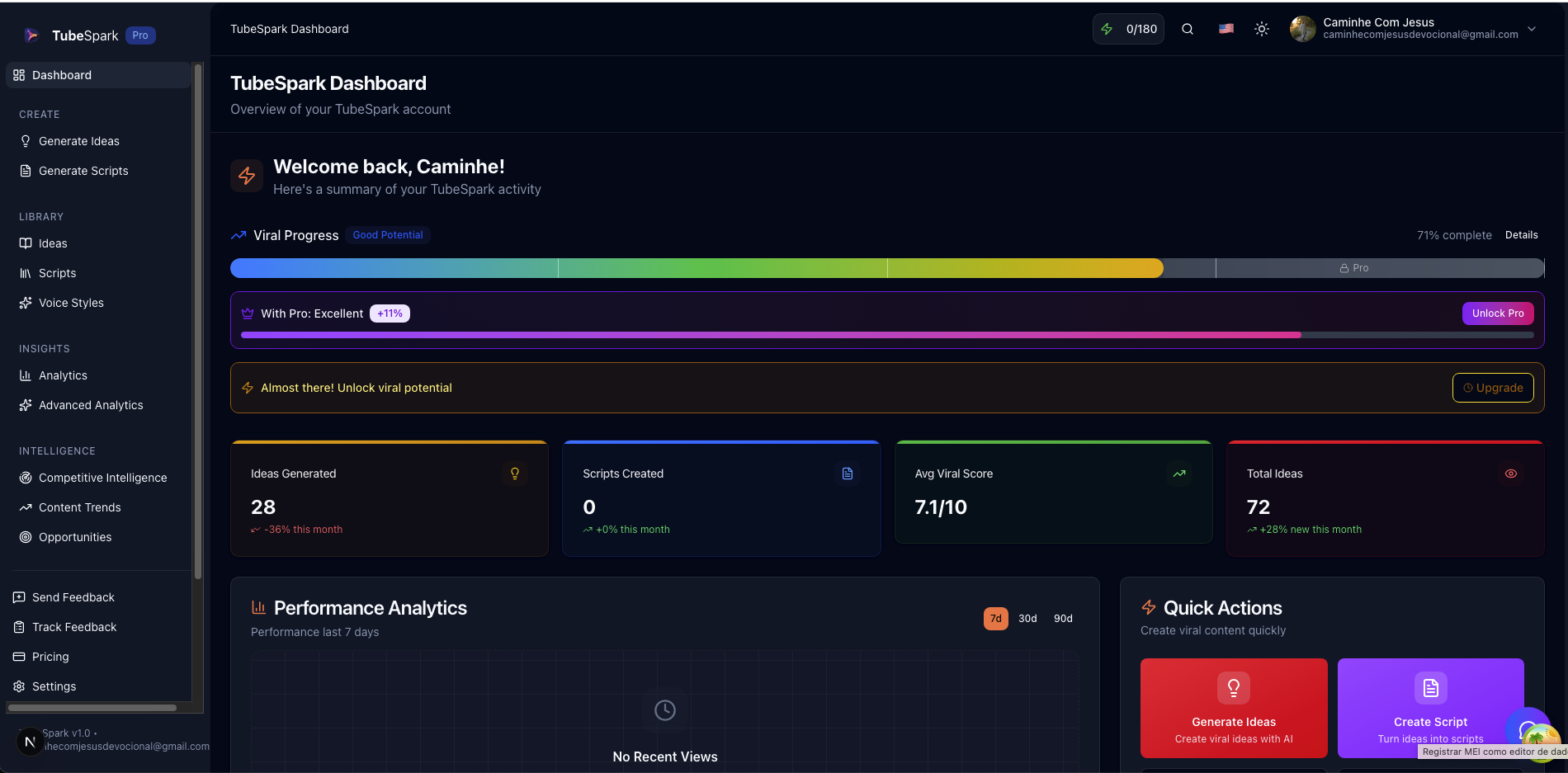Click the Track Feedback clipboard icon
The width and height of the screenshot is (1568, 773).
(x=19, y=627)
